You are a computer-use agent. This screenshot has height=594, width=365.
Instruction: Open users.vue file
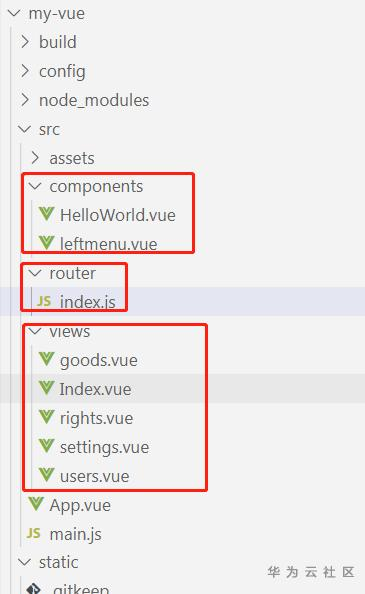click(95, 476)
